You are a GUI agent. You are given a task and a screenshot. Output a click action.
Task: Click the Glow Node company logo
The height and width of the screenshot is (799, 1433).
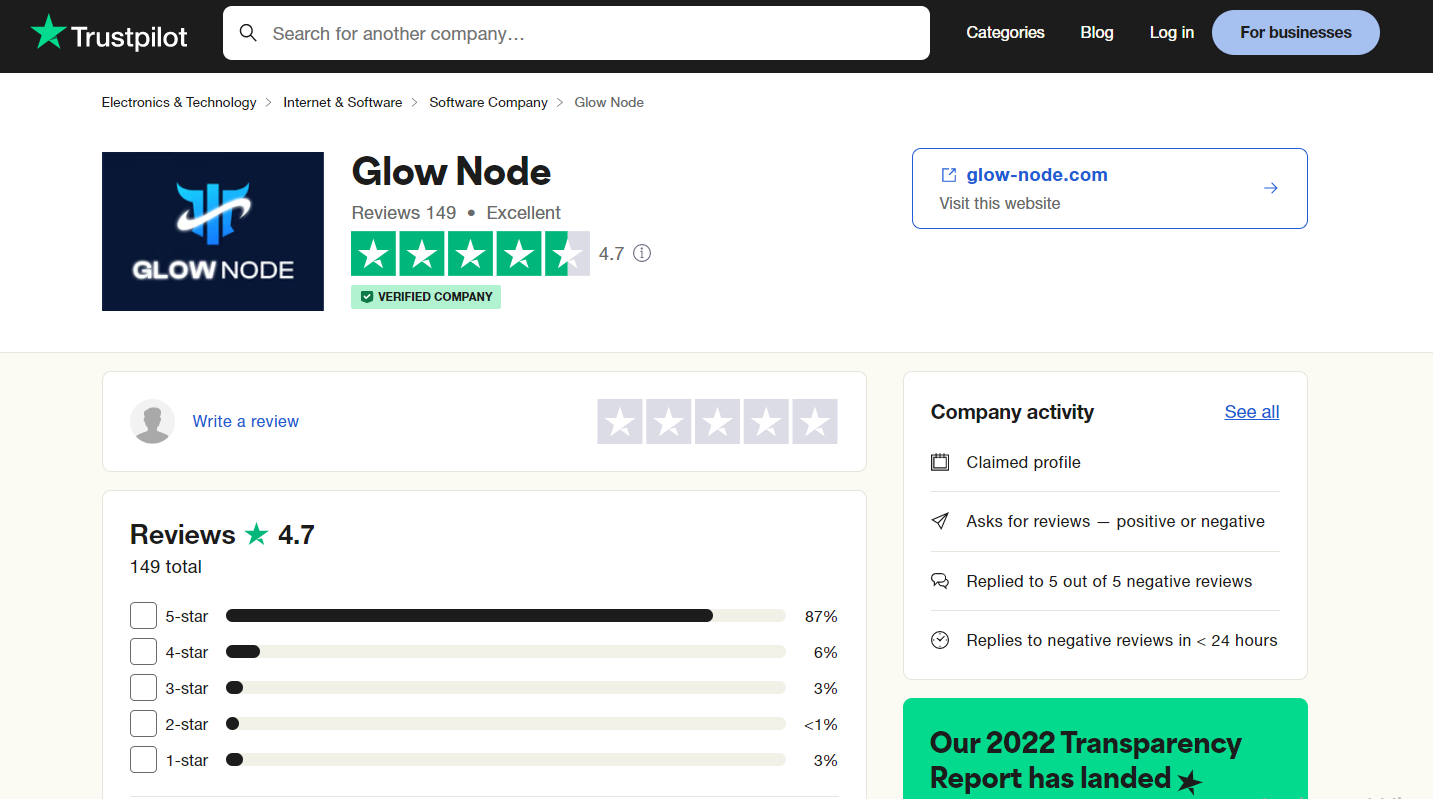coord(213,231)
